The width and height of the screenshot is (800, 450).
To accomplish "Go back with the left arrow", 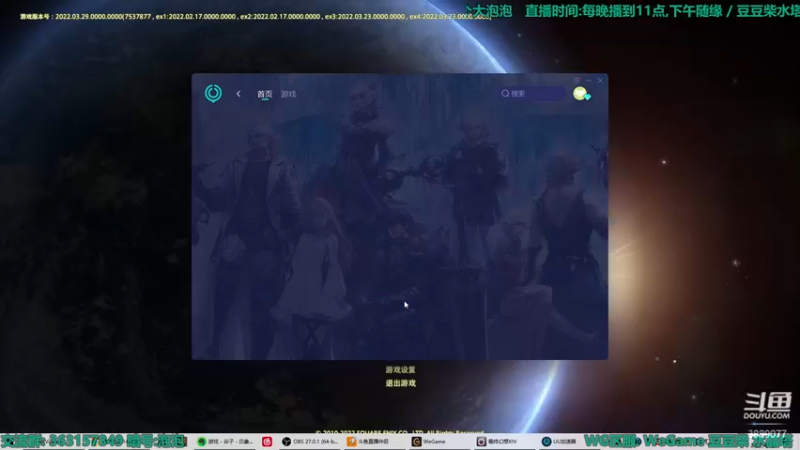I will (238, 94).
